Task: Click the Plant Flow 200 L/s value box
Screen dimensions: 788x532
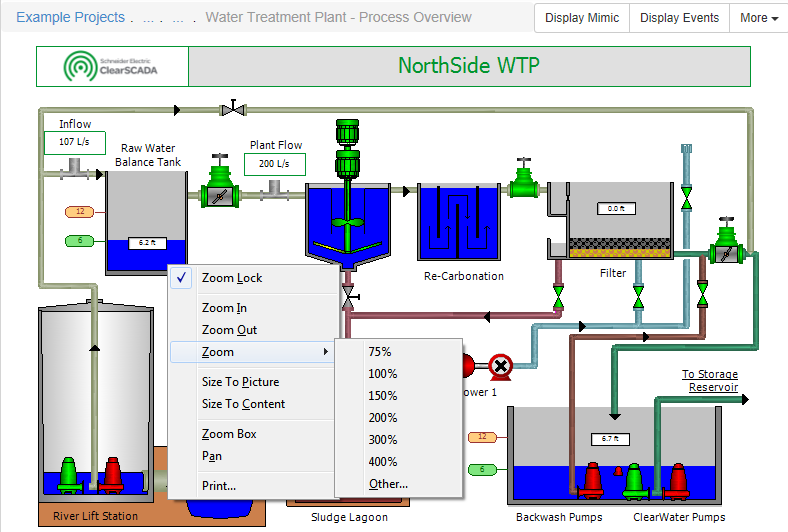Action: pyautogui.click(x=274, y=163)
